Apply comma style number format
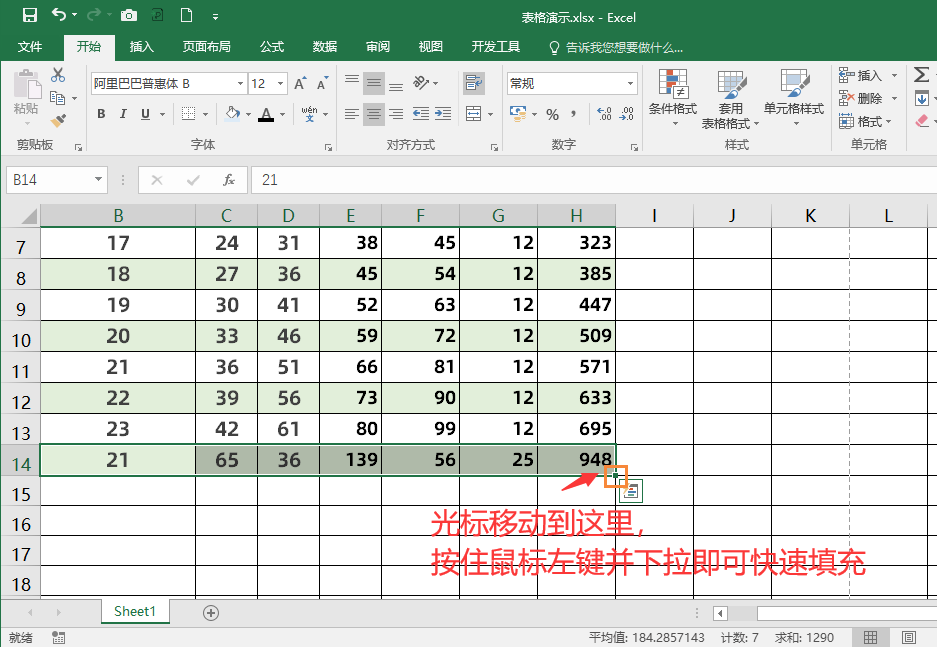 574,114
